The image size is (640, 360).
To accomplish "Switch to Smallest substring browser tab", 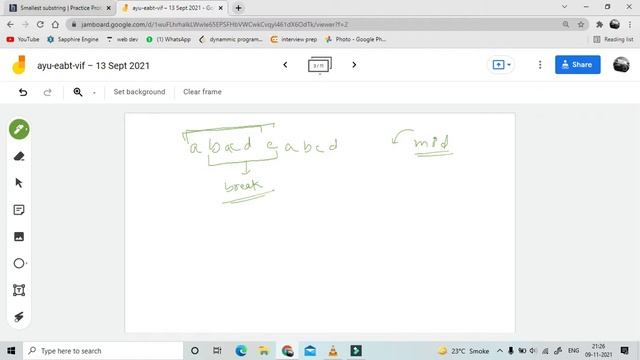I will coord(60,8).
